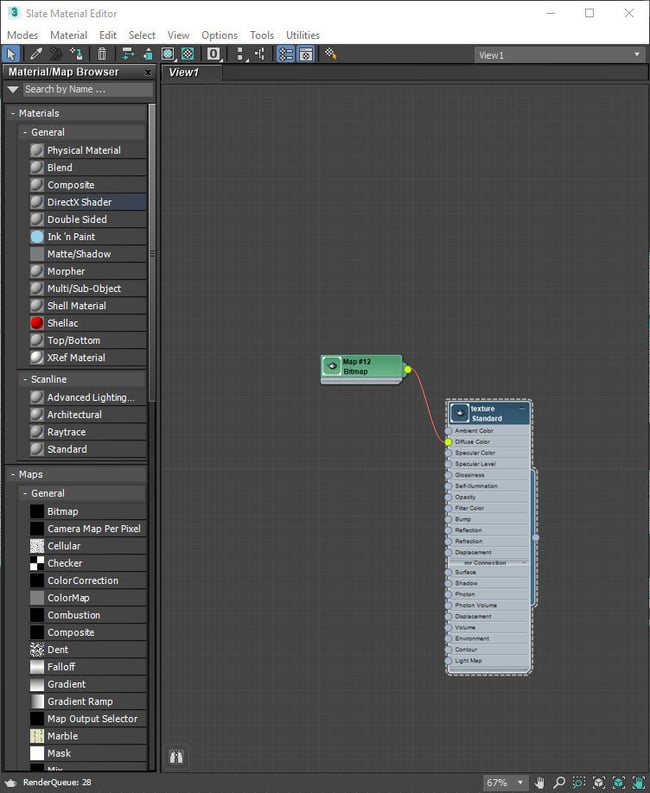
Task: Close the Material/Map Browser panel
Action: pos(148,73)
